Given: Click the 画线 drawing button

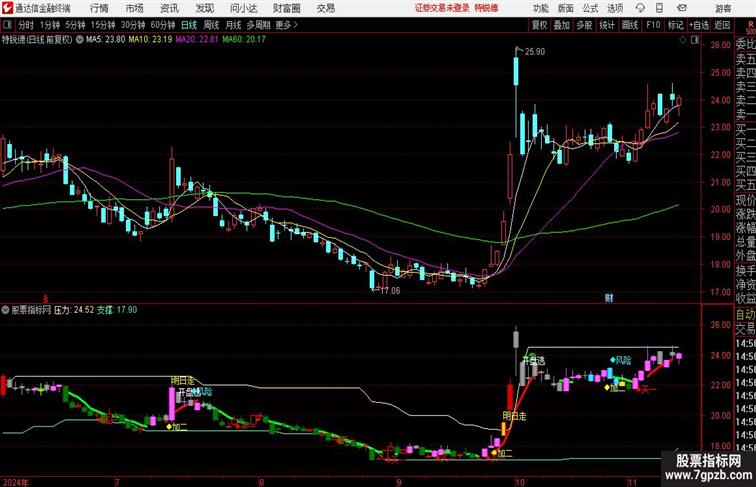Looking at the screenshot, I should (630, 25).
